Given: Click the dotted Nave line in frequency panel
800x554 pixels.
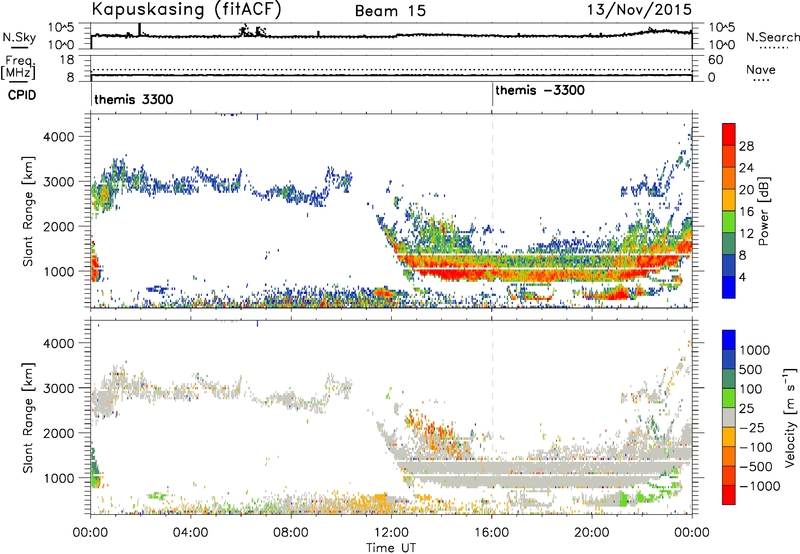Looking at the screenshot, I should tap(391, 69).
